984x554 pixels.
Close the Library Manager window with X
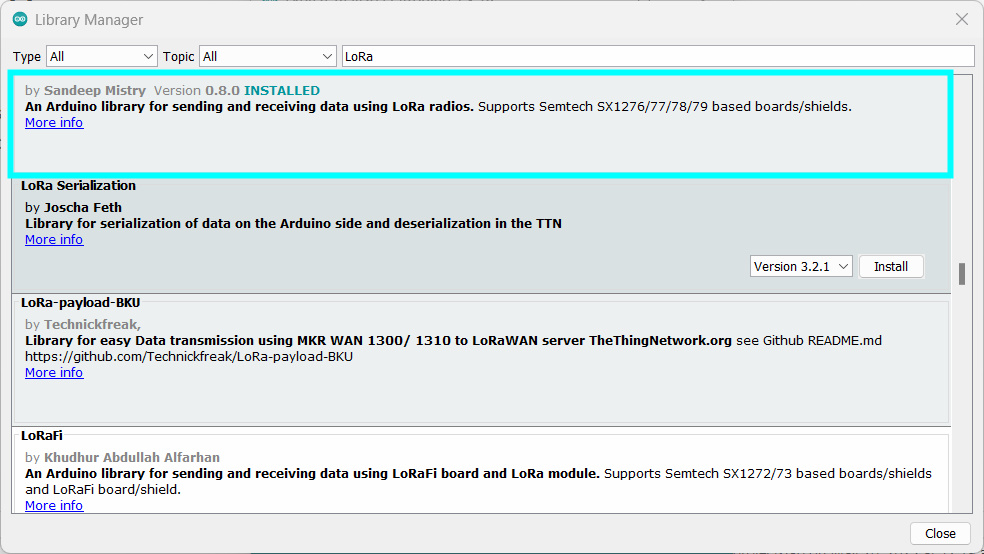point(961,19)
